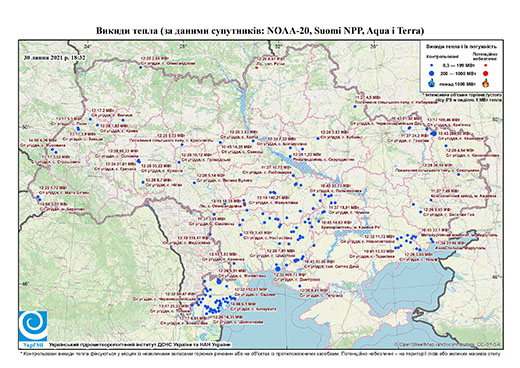Screen dimensions: 520x368
Task: Click the 24° longitude label at top
Action: (88, 46)
